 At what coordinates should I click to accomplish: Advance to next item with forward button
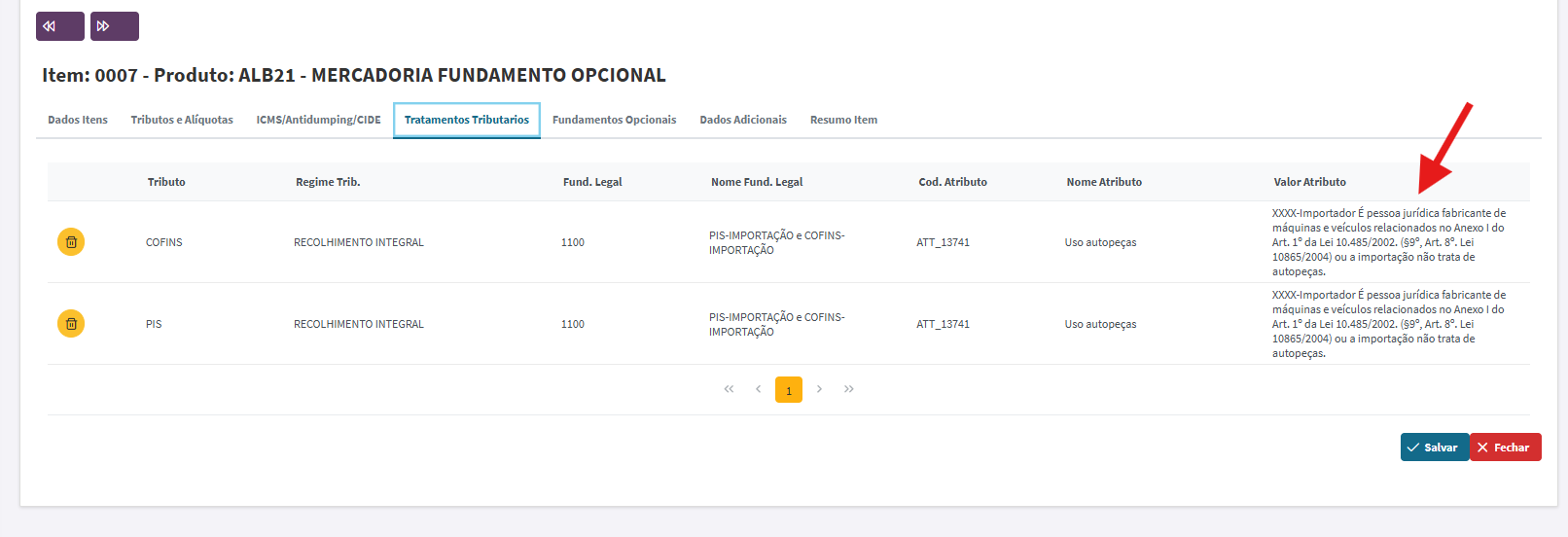pyautogui.click(x=115, y=26)
